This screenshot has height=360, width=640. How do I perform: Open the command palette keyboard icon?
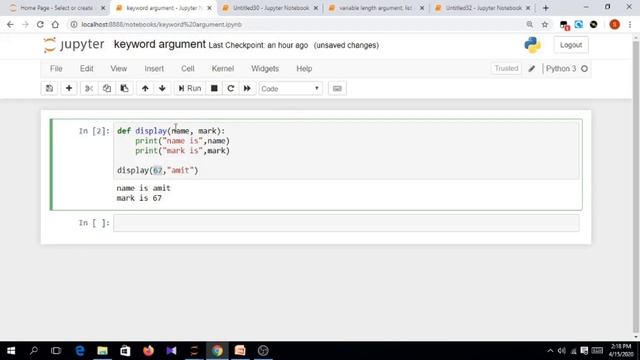point(337,89)
